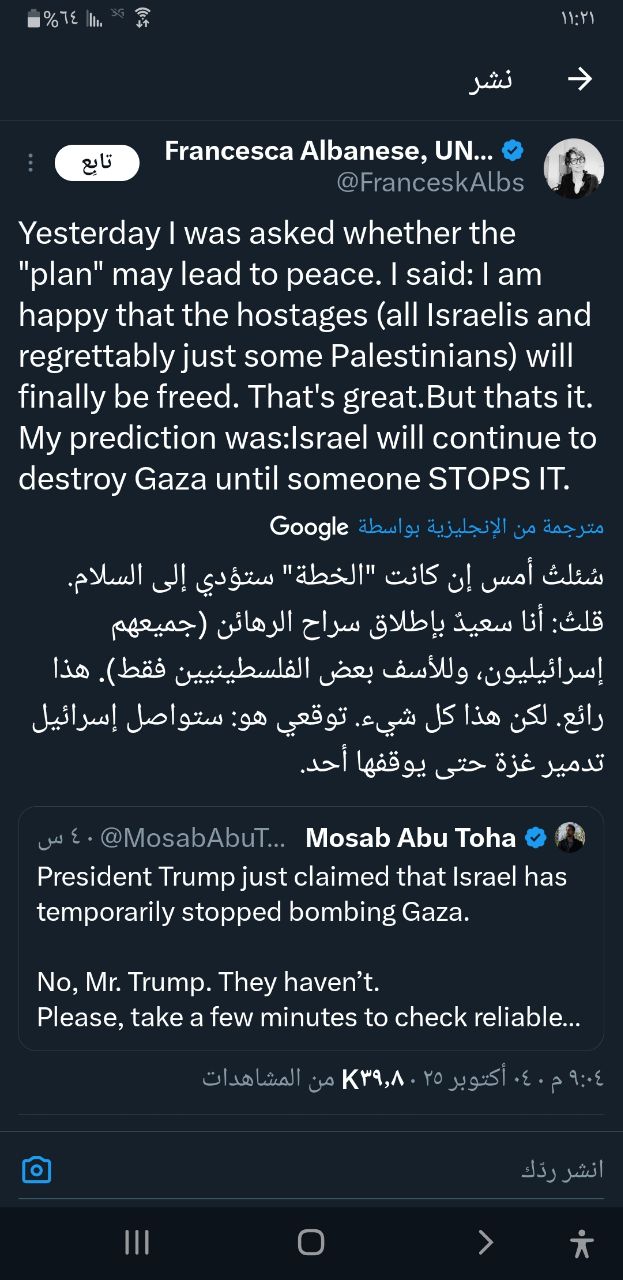Tap Mosab Abu Toha's verified badge
Screen dimensions: 623x1280
tap(536, 838)
